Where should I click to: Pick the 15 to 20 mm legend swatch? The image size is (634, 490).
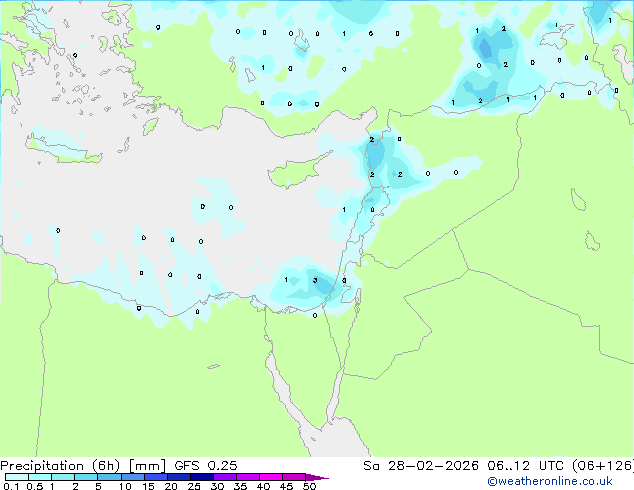[x=155, y=477]
